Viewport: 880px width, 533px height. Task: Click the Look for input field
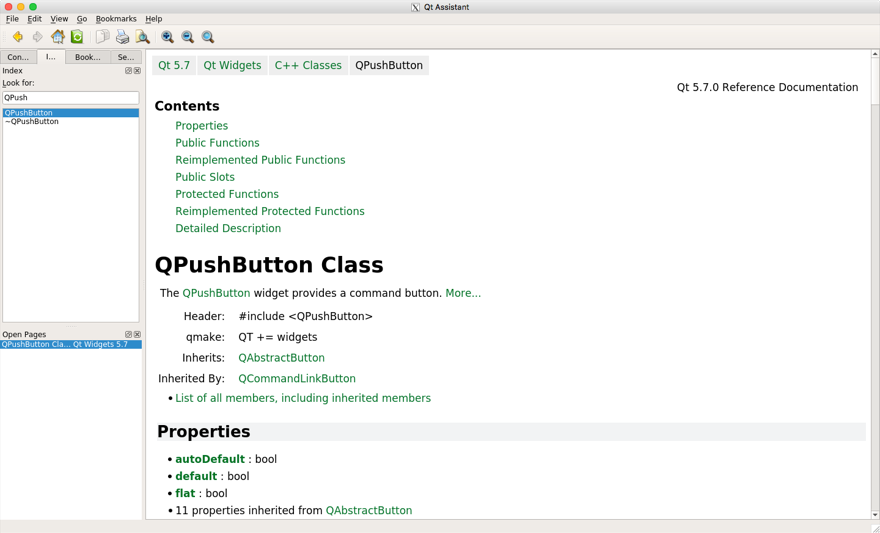71,98
